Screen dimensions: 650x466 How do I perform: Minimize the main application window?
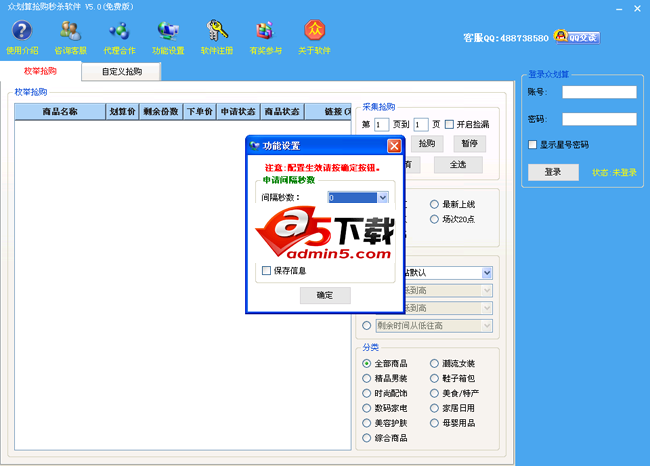(619, 9)
